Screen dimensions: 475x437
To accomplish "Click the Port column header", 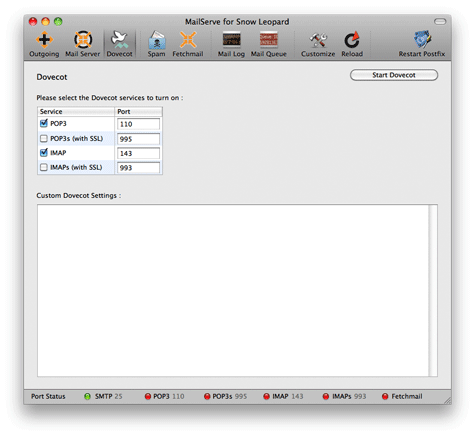I will 139,112.
